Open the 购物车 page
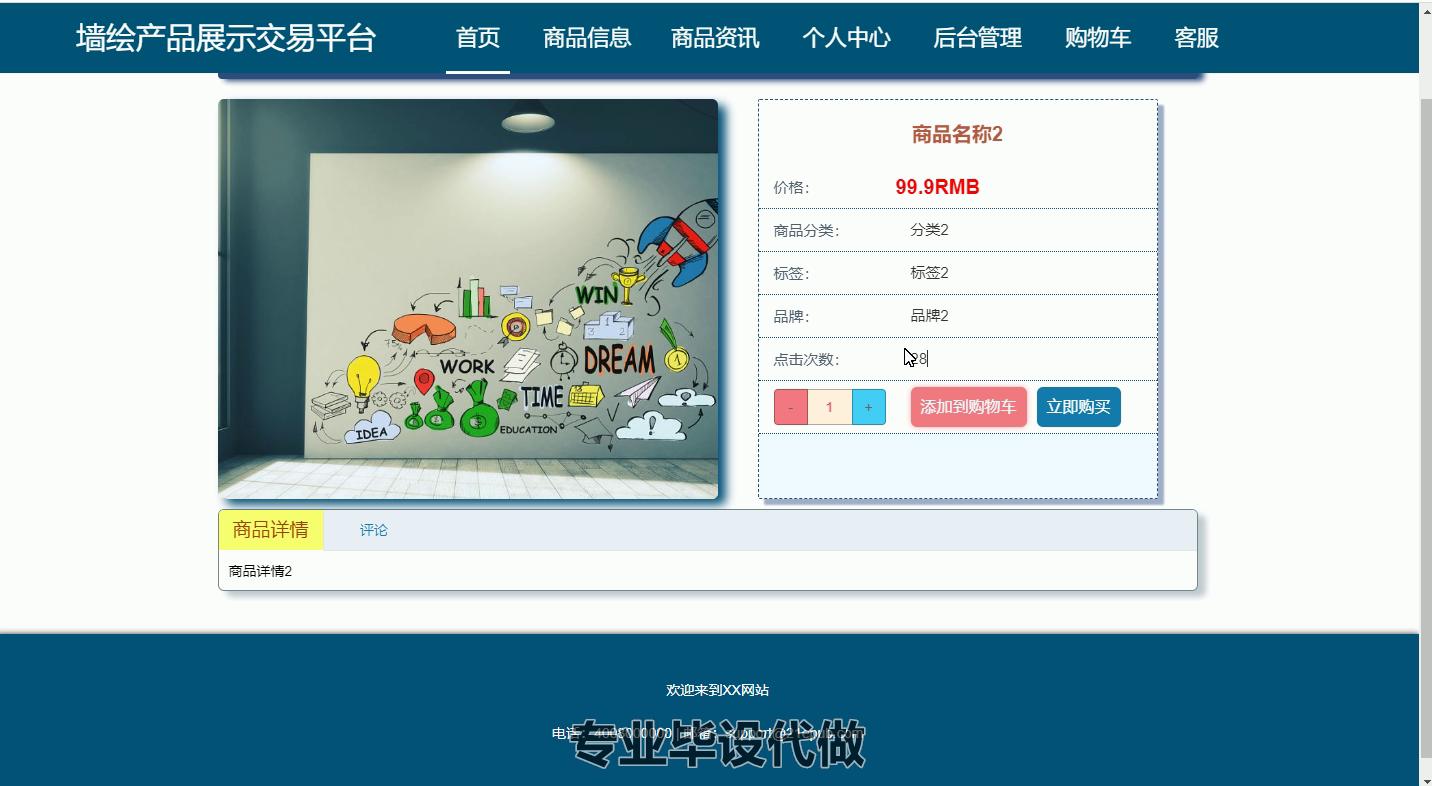The image size is (1432, 786). click(x=1098, y=38)
